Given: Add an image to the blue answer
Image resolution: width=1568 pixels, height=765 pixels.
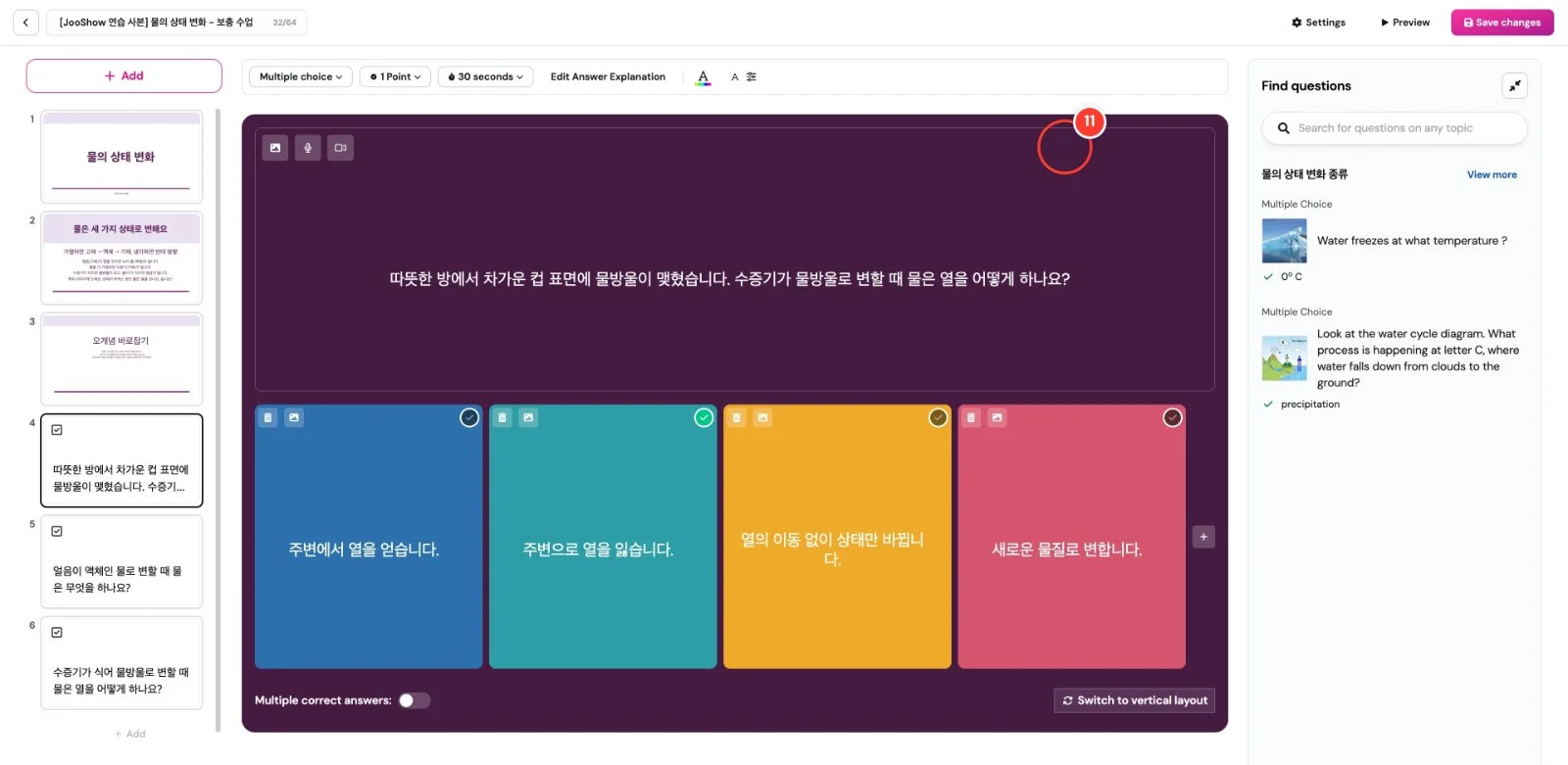Looking at the screenshot, I should tap(294, 418).
